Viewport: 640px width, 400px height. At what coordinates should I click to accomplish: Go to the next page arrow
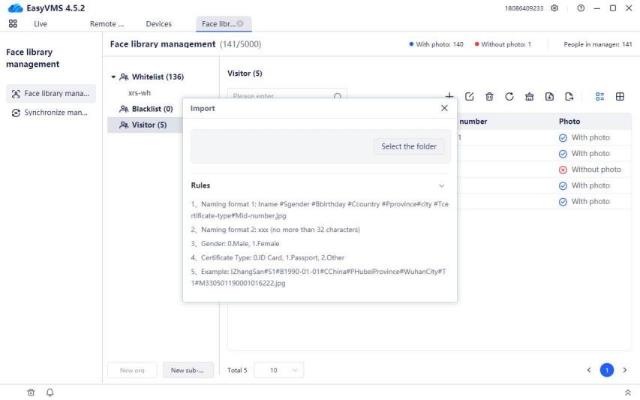625,370
